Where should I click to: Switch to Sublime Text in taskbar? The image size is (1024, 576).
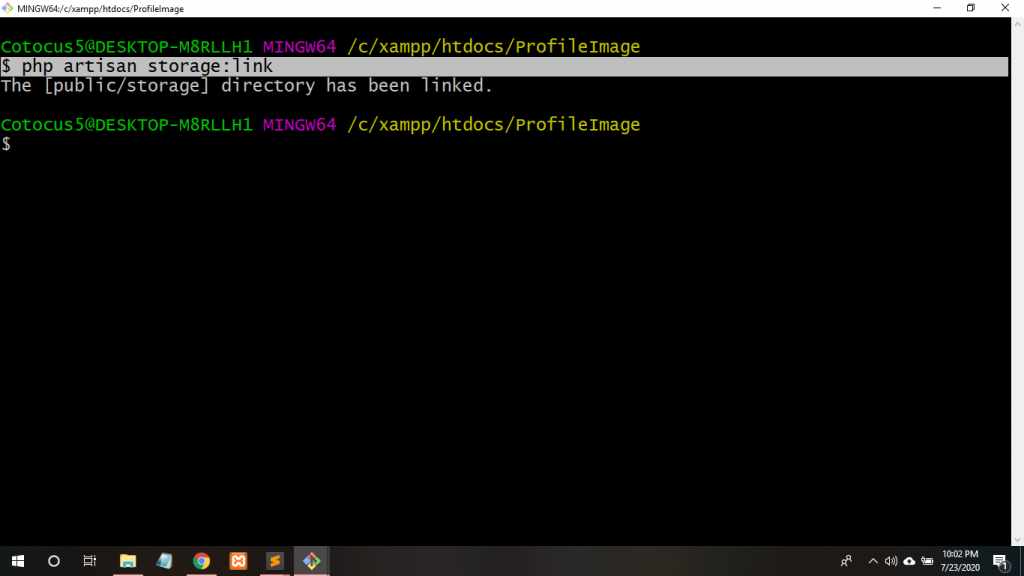[x=274, y=561]
